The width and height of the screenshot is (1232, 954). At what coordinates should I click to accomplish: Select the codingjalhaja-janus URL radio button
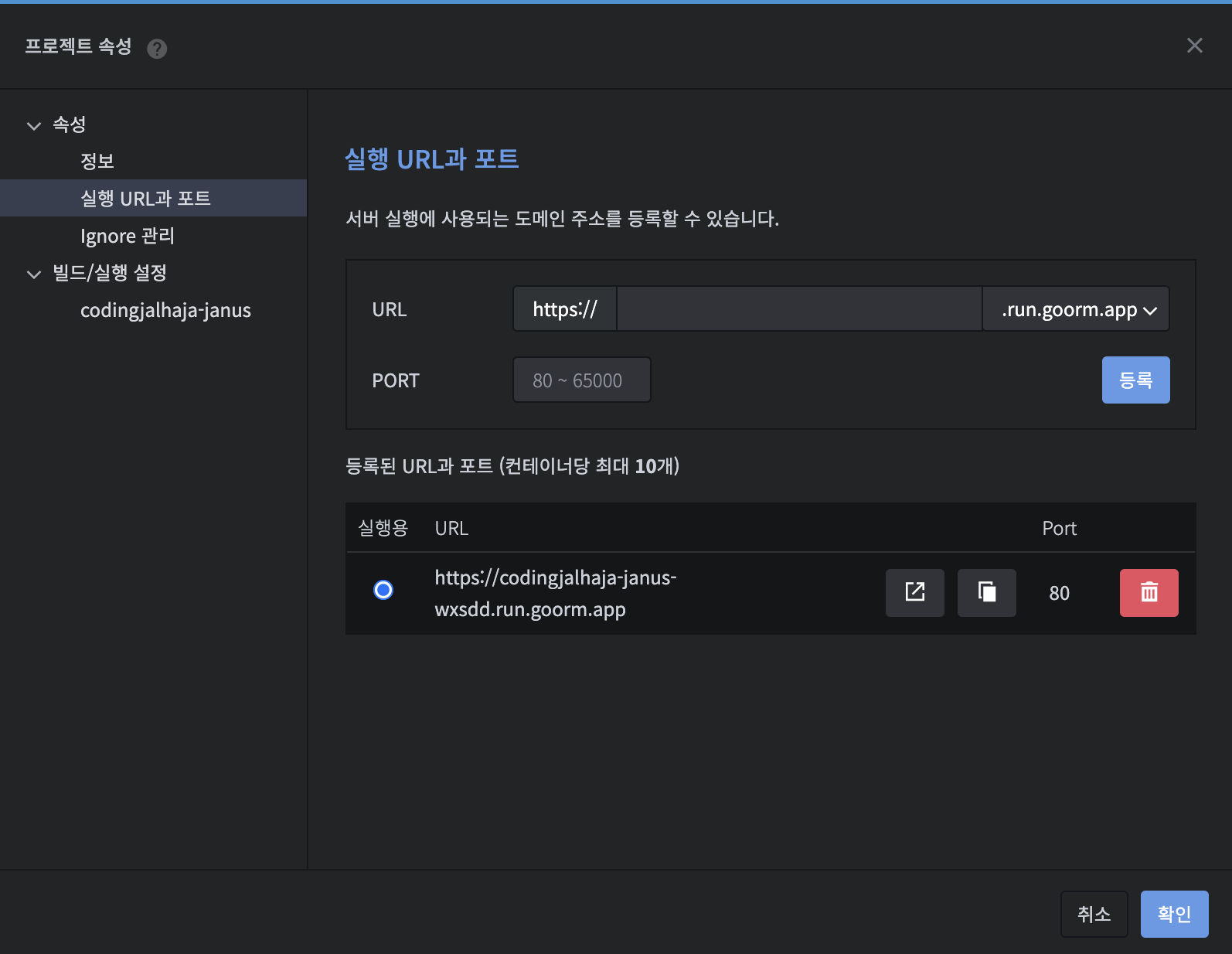pyautogui.click(x=383, y=590)
